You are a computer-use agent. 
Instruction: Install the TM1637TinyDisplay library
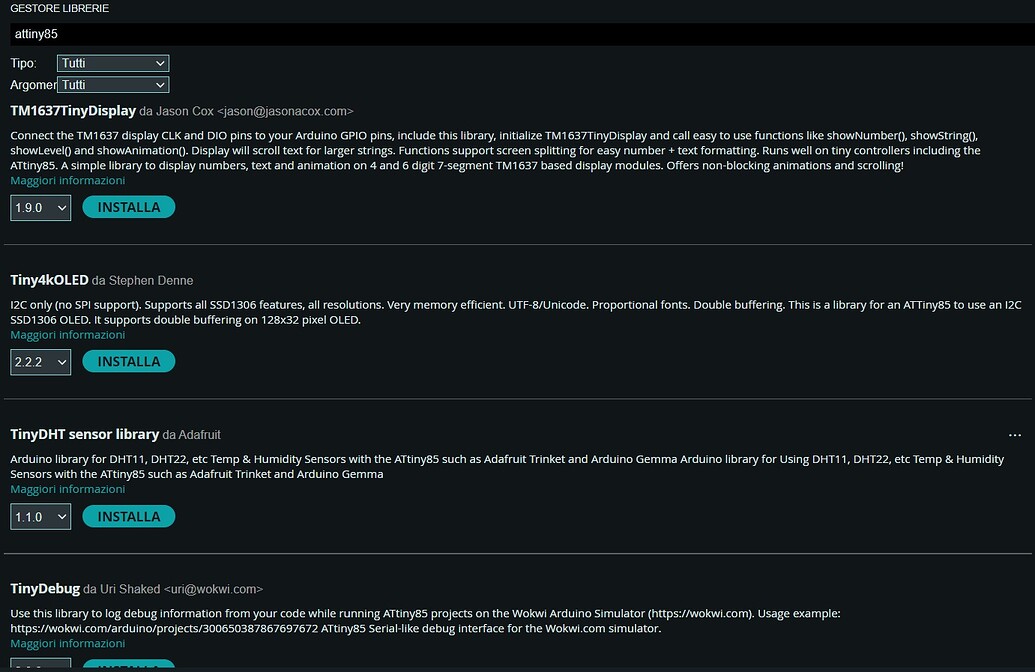click(129, 207)
